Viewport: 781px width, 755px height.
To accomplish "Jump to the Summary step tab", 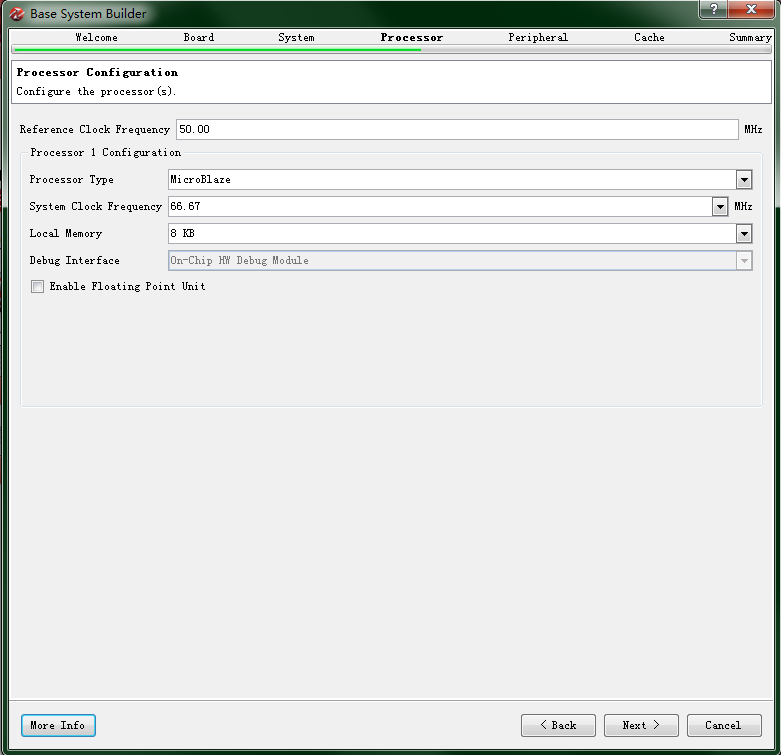I will [x=750, y=37].
